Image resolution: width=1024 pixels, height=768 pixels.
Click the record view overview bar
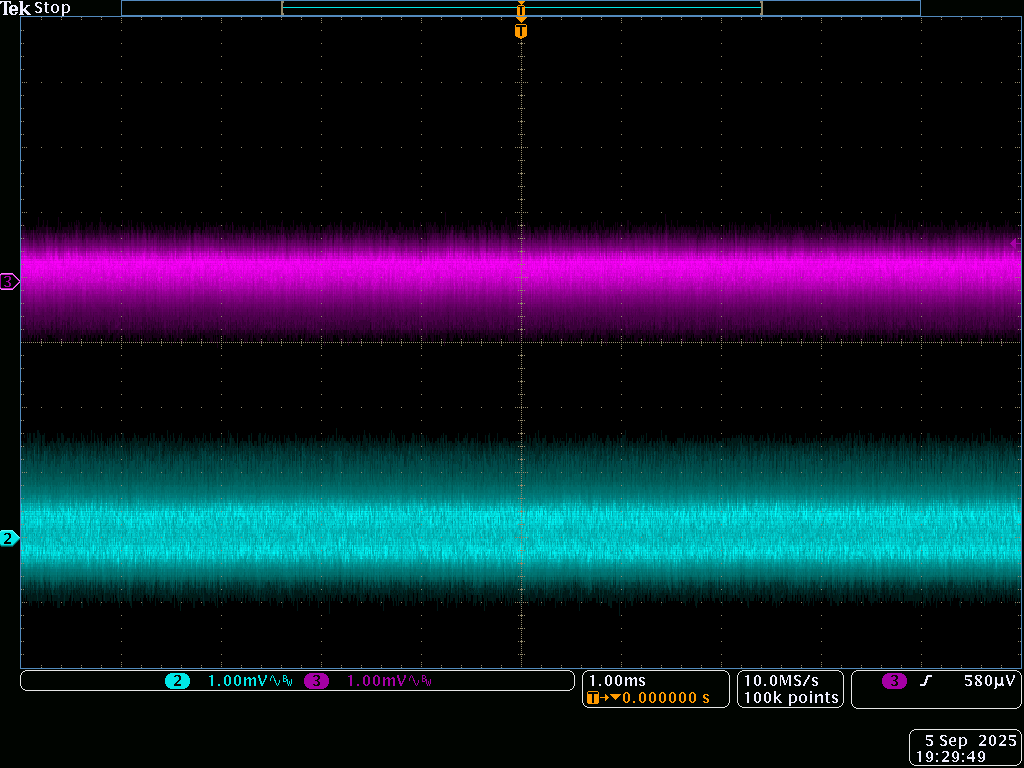(520, 8)
